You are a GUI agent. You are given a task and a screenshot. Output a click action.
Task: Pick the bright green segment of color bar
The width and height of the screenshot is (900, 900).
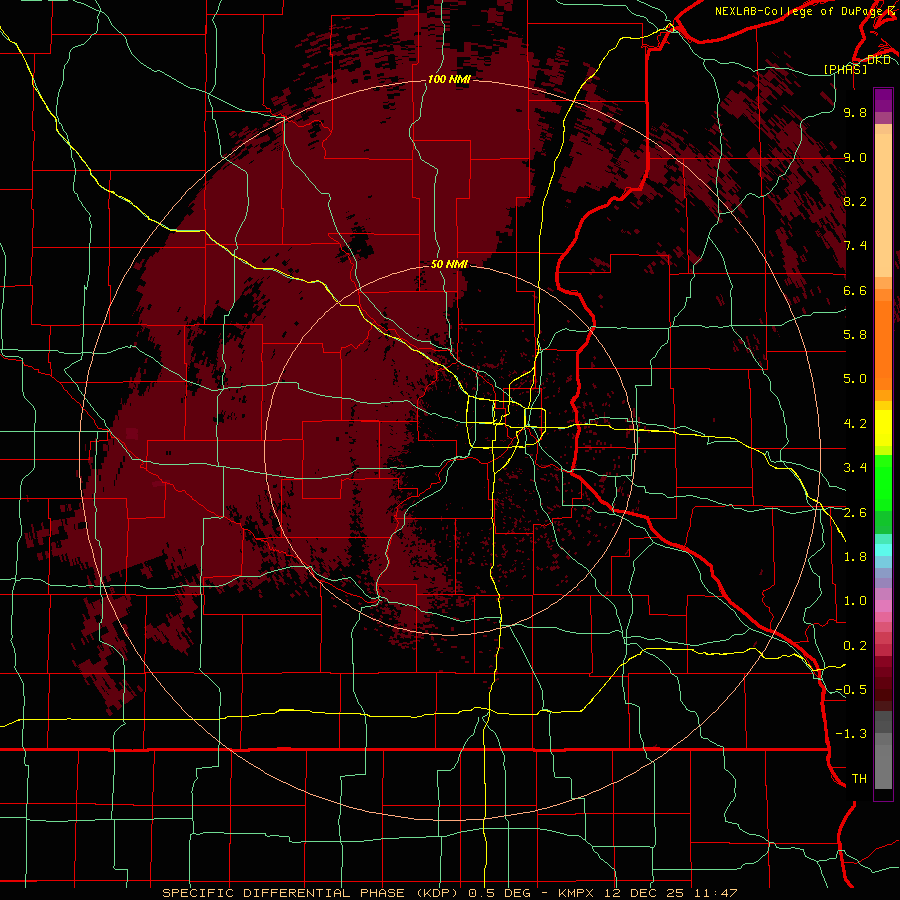coord(883,482)
